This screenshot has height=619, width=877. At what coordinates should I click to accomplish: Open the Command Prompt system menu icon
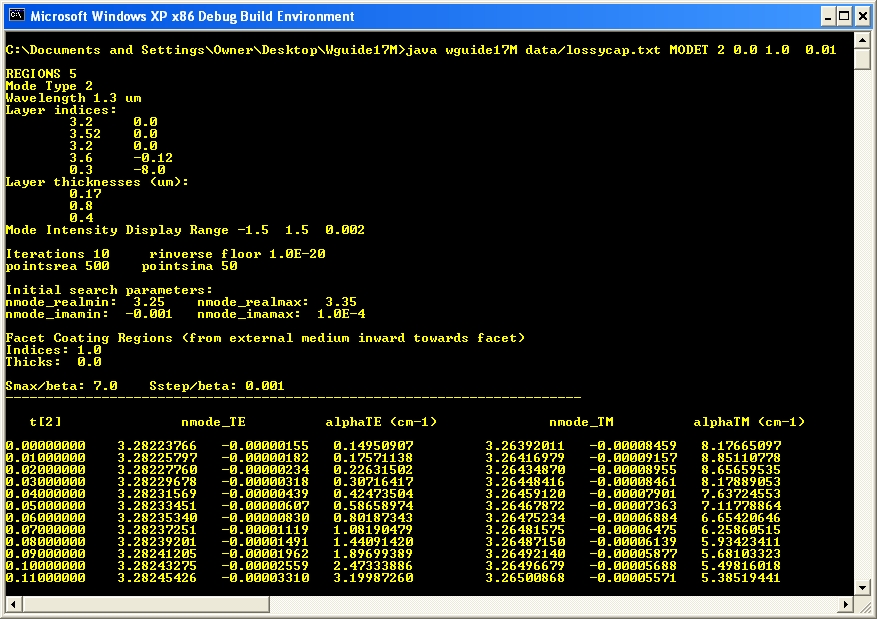pyautogui.click(x=15, y=16)
